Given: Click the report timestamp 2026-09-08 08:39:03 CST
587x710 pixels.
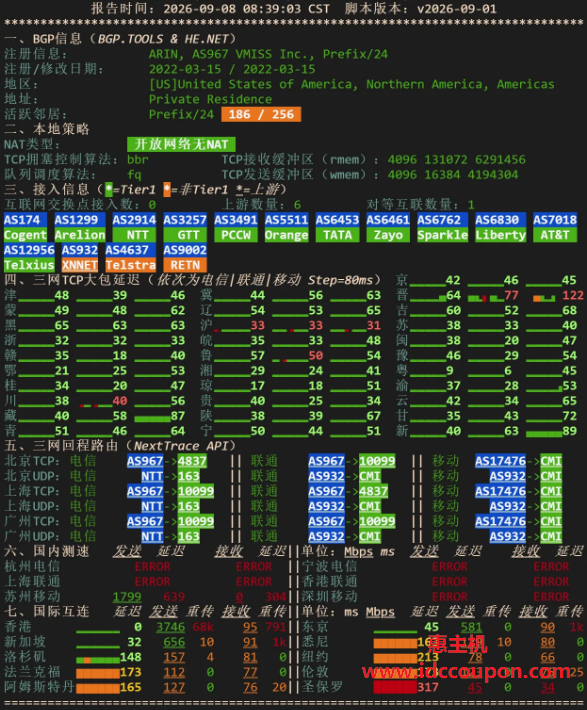Looking at the screenshot, I should 246,9.
